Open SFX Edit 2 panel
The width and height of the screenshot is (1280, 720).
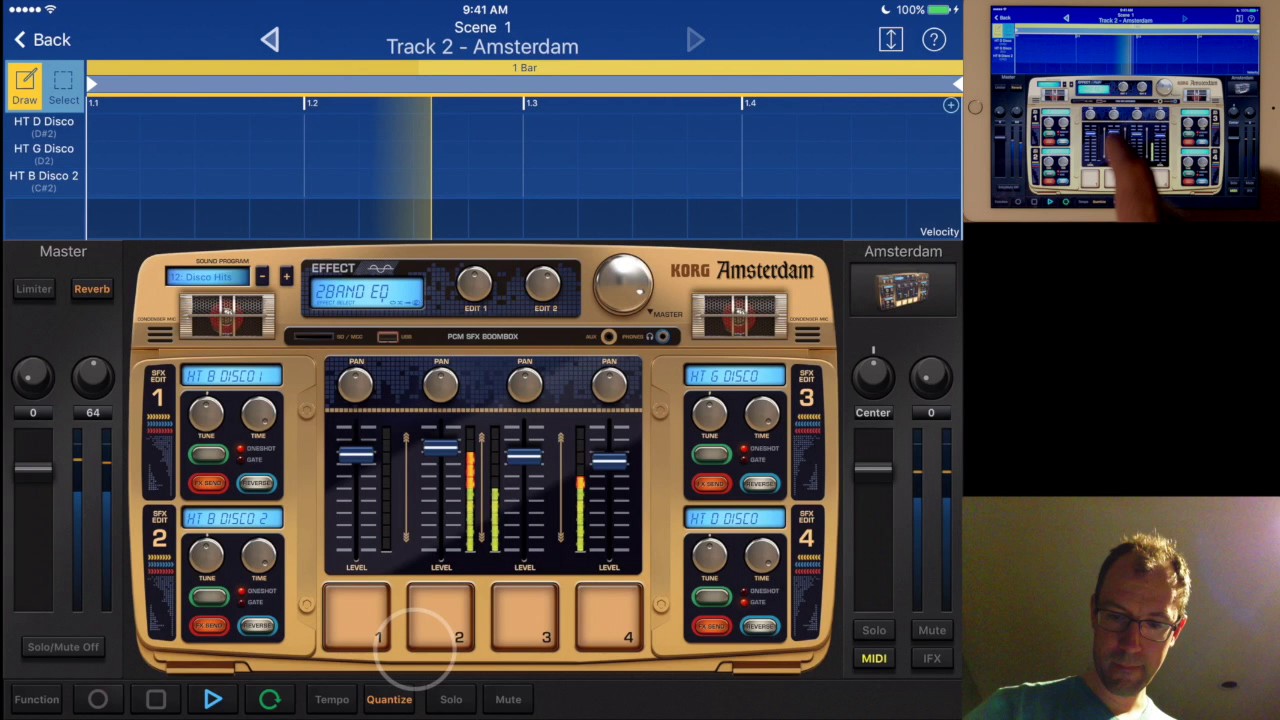pos(158,574)
